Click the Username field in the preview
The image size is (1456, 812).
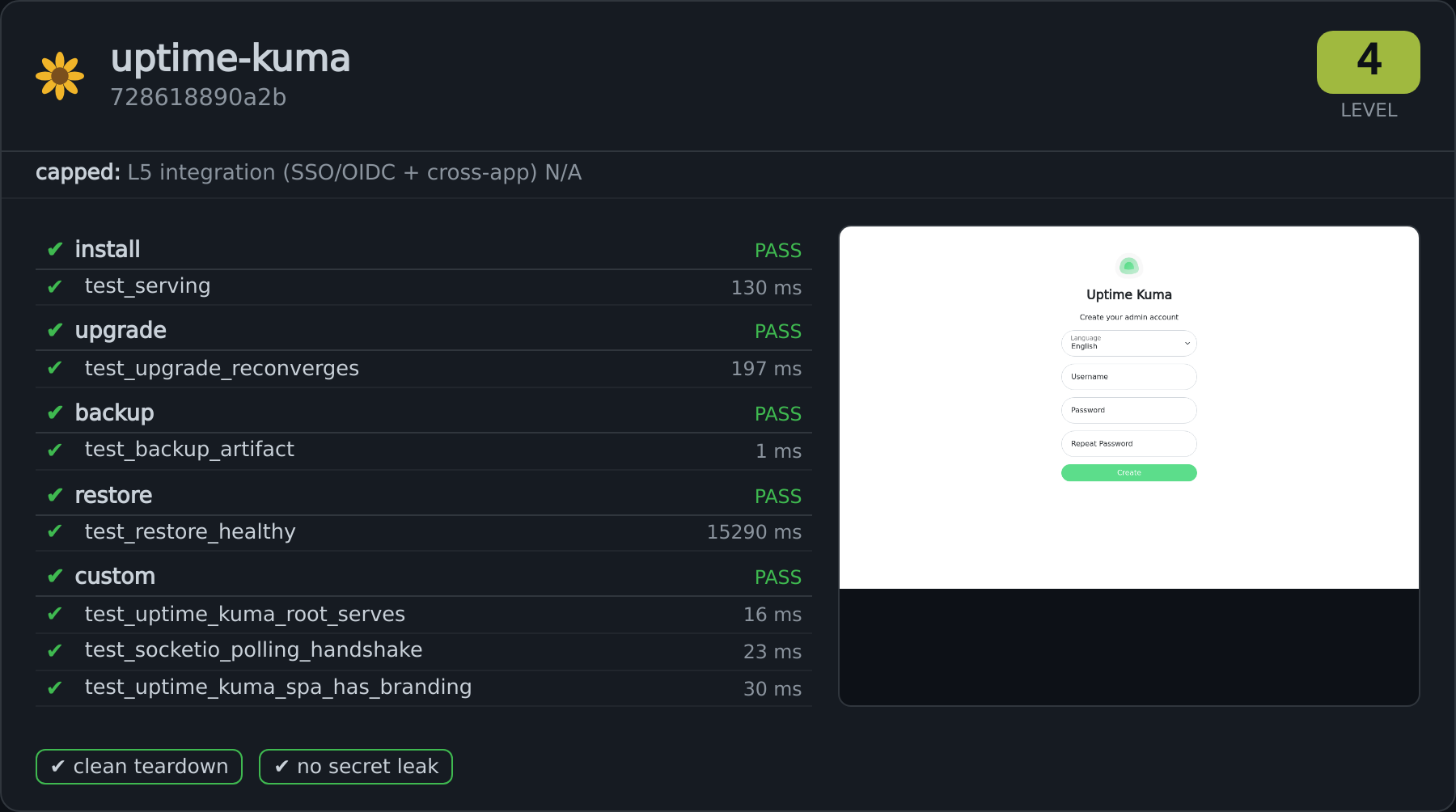click(x=1128, y=377)
